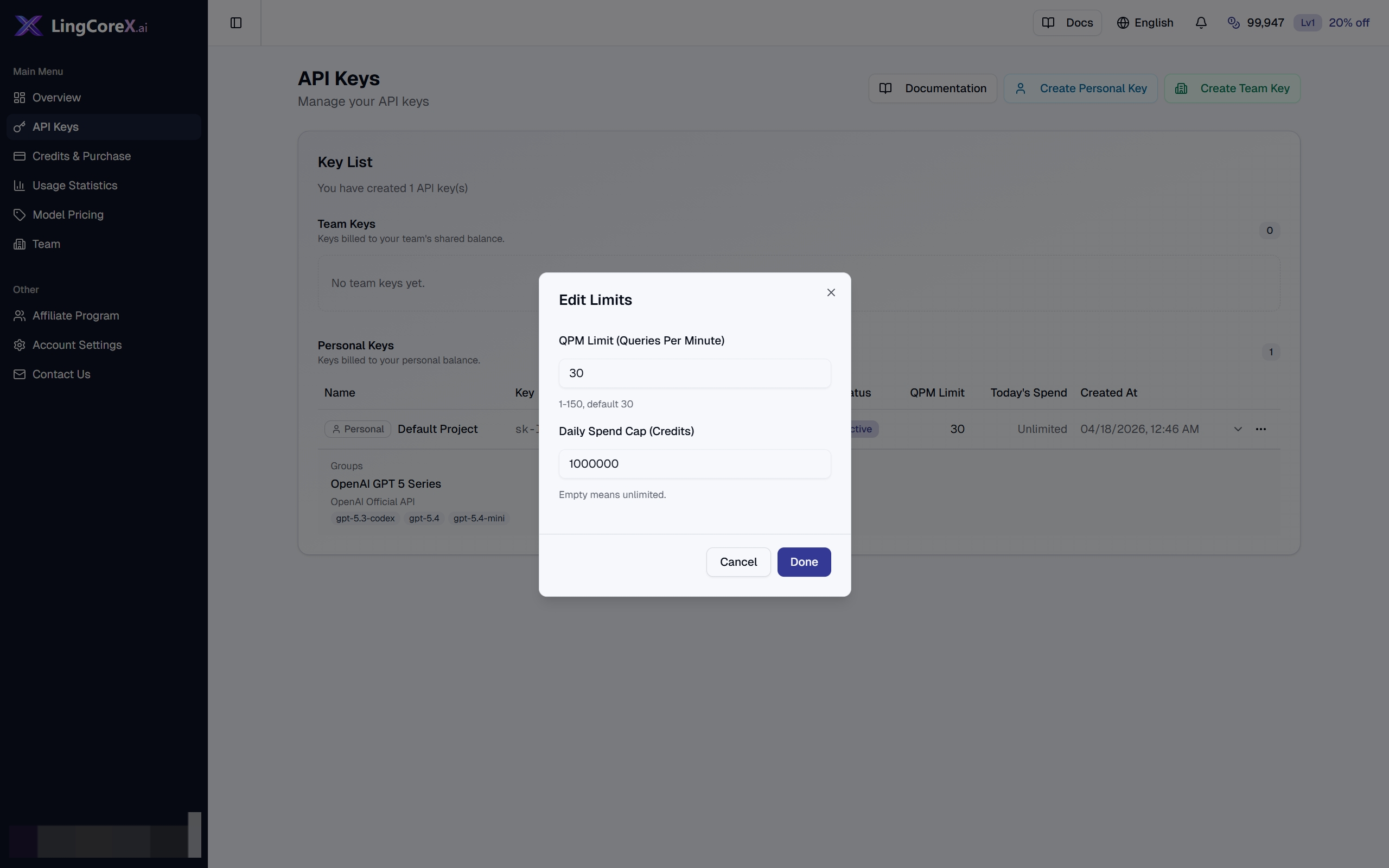Click Create Personal Key button

click(x=1080, y=88)
